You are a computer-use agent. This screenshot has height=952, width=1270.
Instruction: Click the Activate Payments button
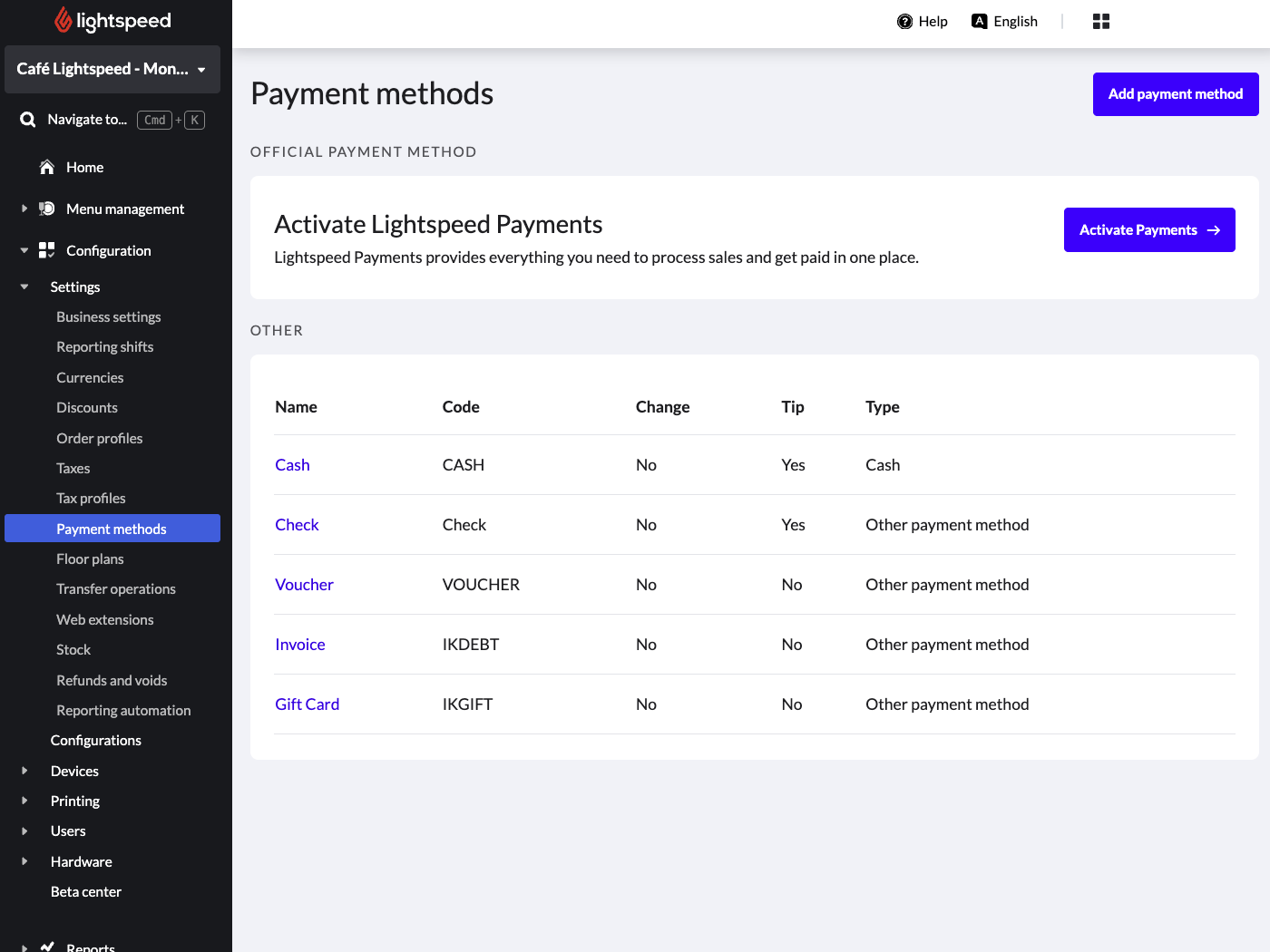point(1148,230)
